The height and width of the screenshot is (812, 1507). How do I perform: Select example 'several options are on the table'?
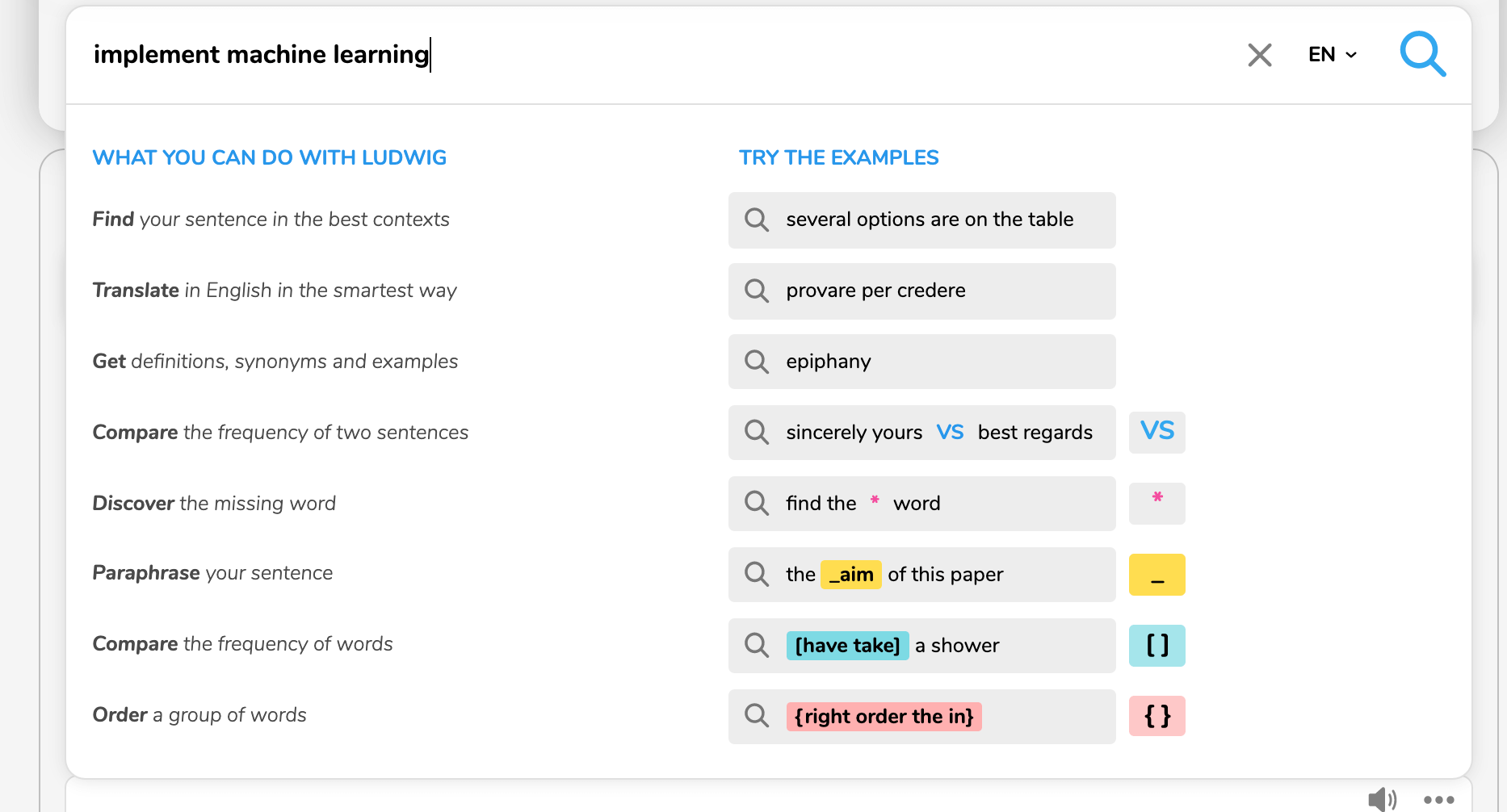922,220
